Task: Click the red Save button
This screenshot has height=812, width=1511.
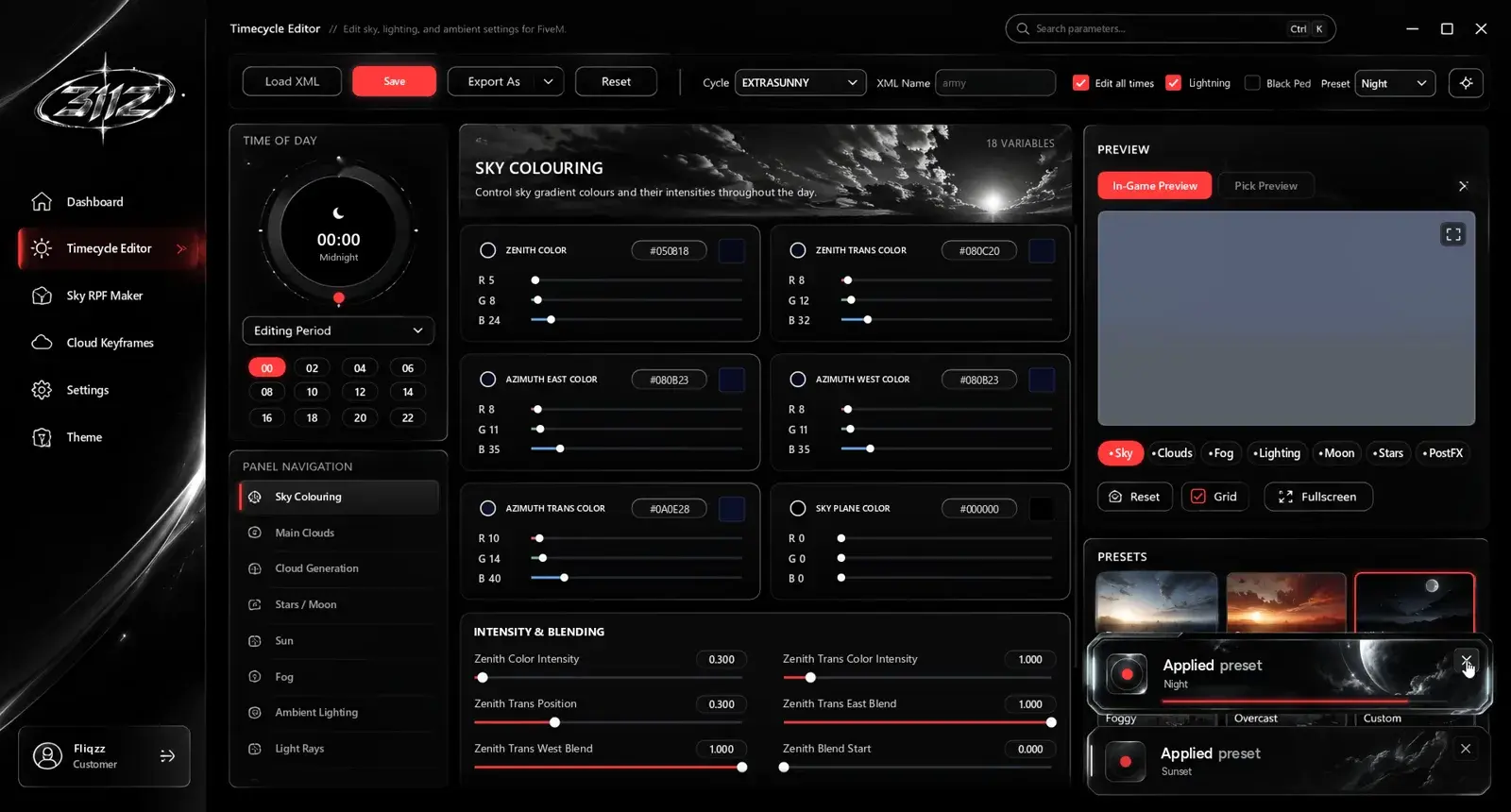Action: click(x=394, y=82)
